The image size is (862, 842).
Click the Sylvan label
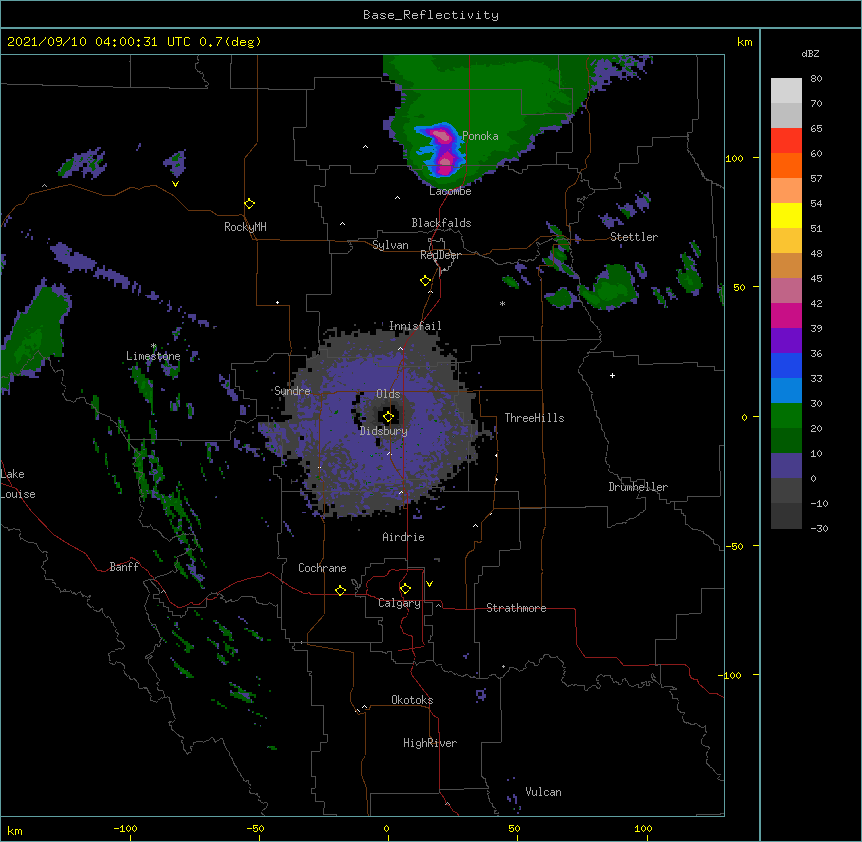390,245
